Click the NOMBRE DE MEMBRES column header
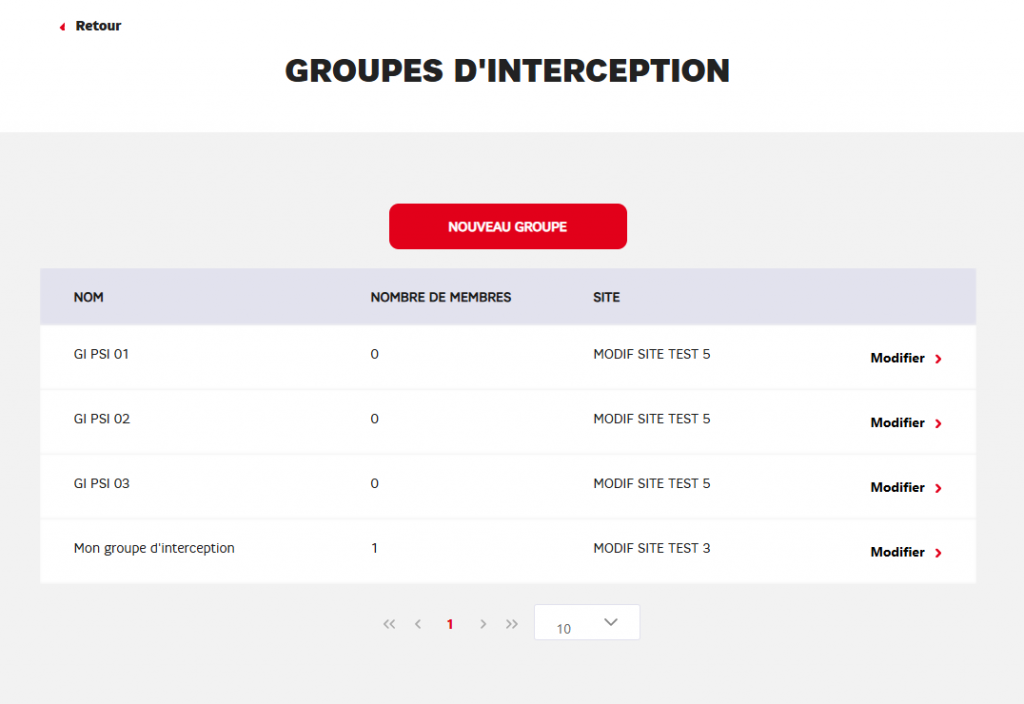 coord(440,297)
